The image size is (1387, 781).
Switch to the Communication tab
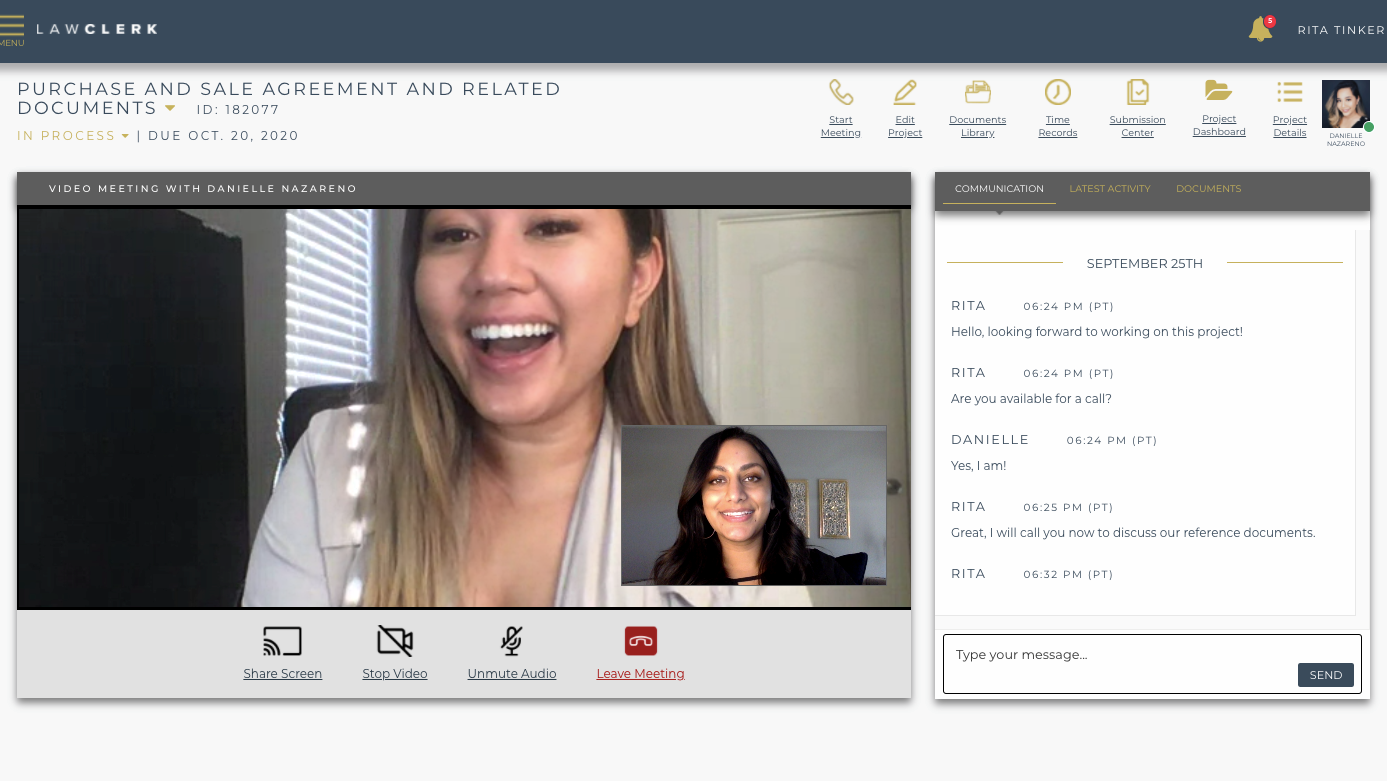coord(999,189)
